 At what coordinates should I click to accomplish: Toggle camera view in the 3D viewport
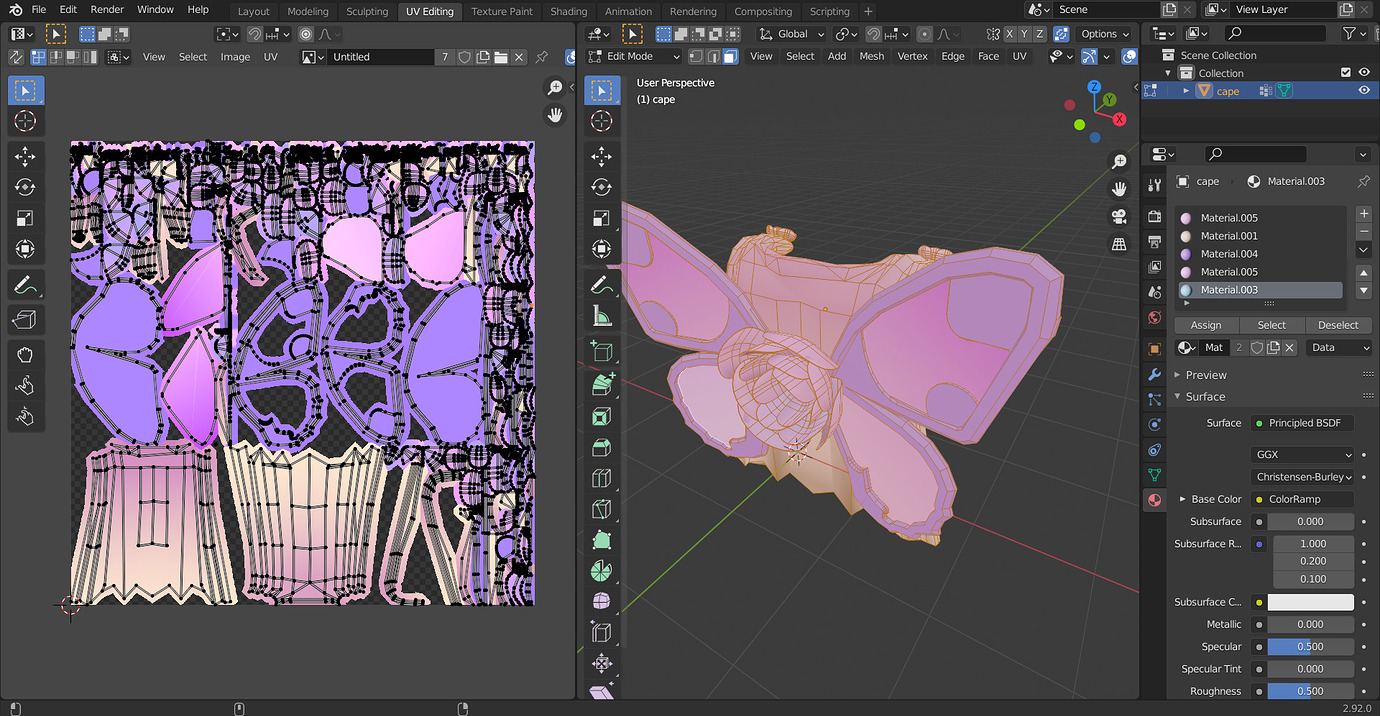point(1120,216)
